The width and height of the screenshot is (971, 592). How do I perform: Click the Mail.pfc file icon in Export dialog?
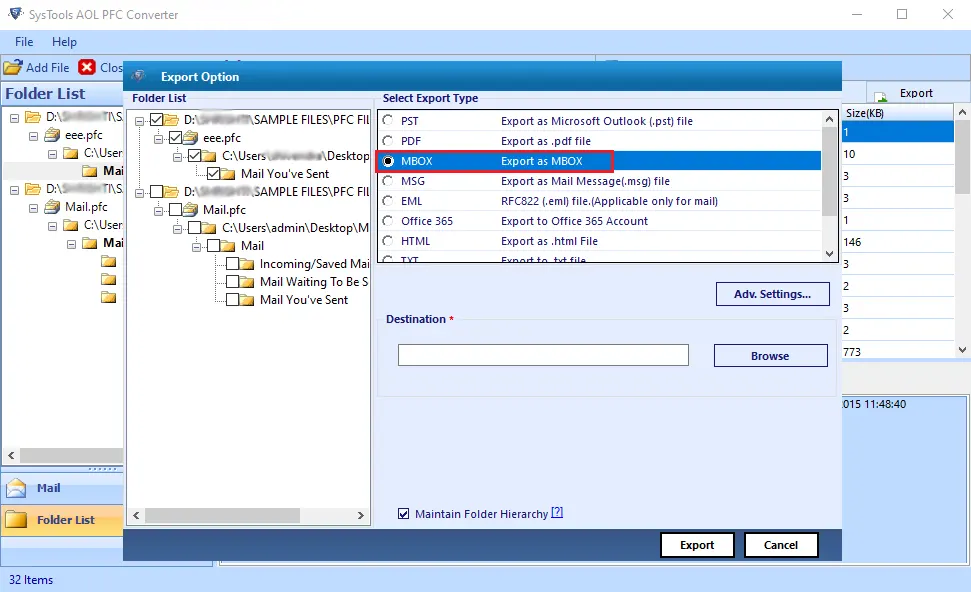click(x=191, y=209)
